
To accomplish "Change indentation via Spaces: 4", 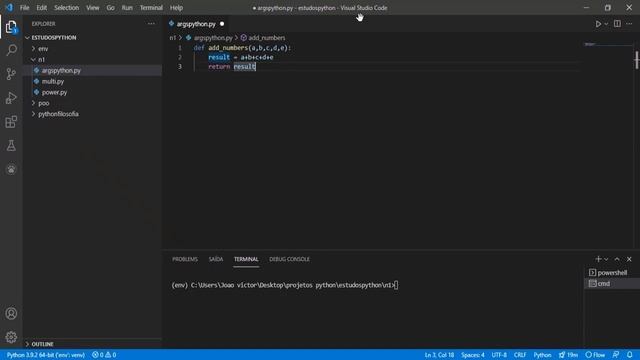I will (x=473, y=355).
